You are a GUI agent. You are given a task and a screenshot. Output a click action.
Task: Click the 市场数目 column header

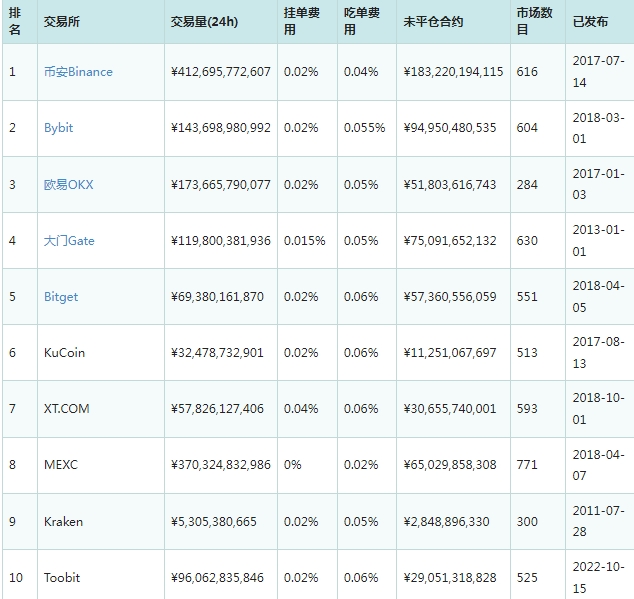click(530, 21)
